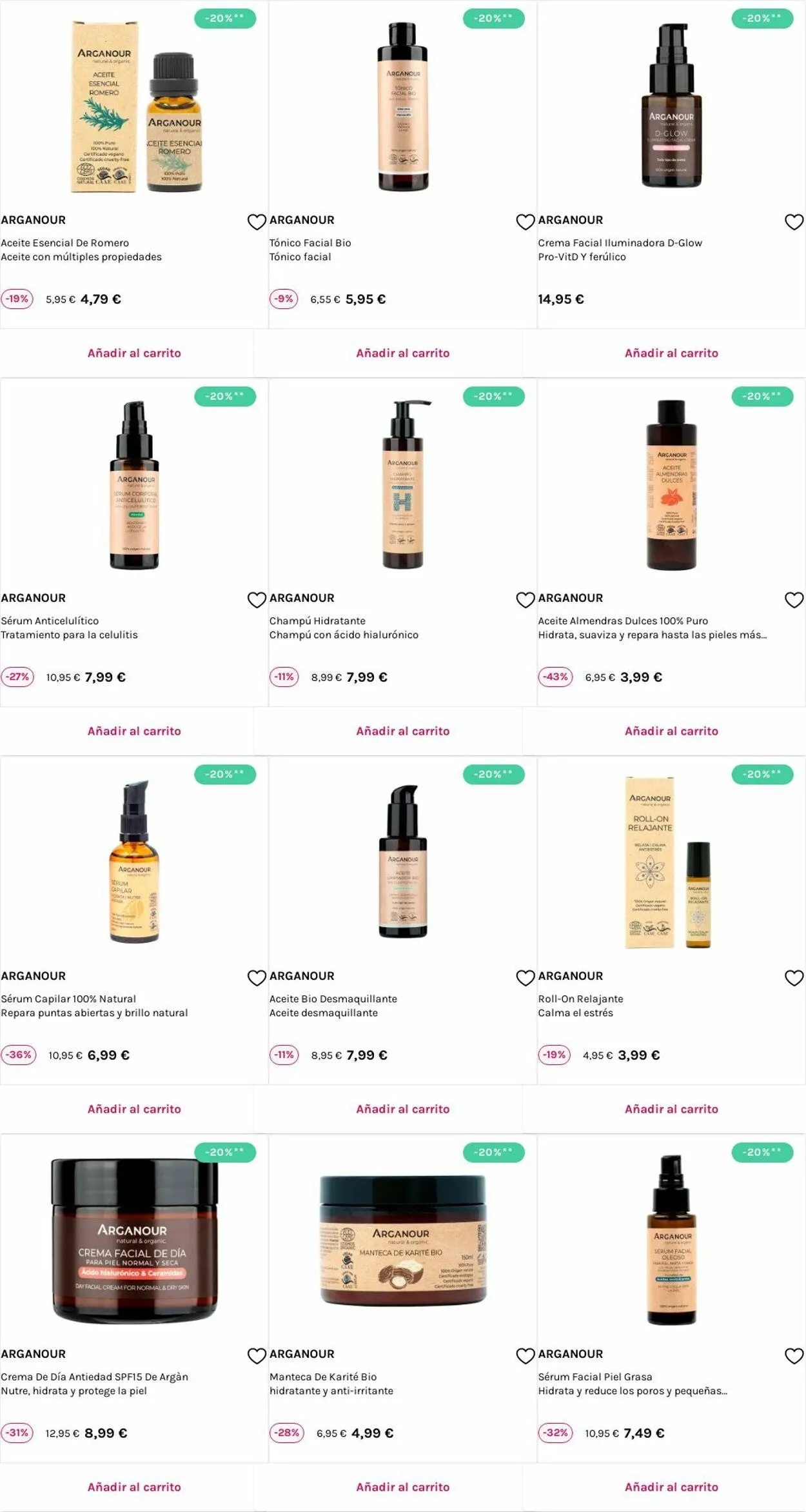The height and width of the screenshot is (1512, 806).
Task: Add Crema Facial Iluminadora D-Glow to wishlist
Action: 794,222
